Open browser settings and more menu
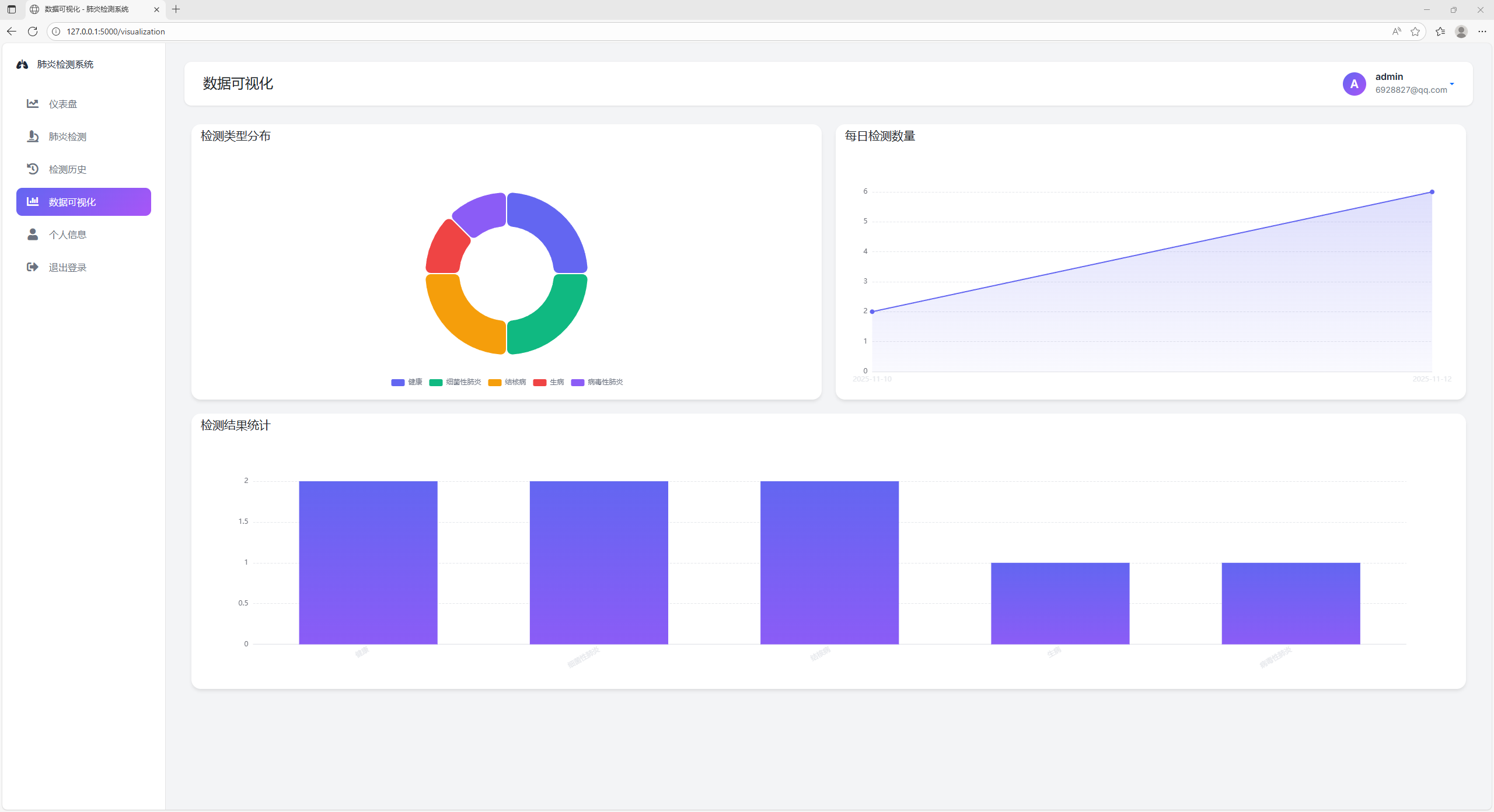Screen dimensions: 1494x812 pyautogui.click(x=1482, y=32)
